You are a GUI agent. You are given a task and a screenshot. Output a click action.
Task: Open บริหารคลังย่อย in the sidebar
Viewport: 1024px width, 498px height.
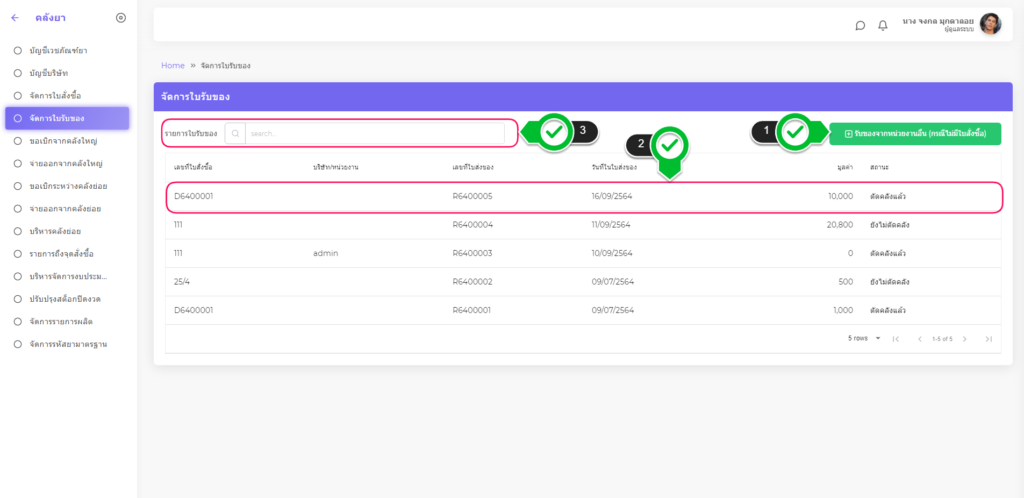(55, 231)
